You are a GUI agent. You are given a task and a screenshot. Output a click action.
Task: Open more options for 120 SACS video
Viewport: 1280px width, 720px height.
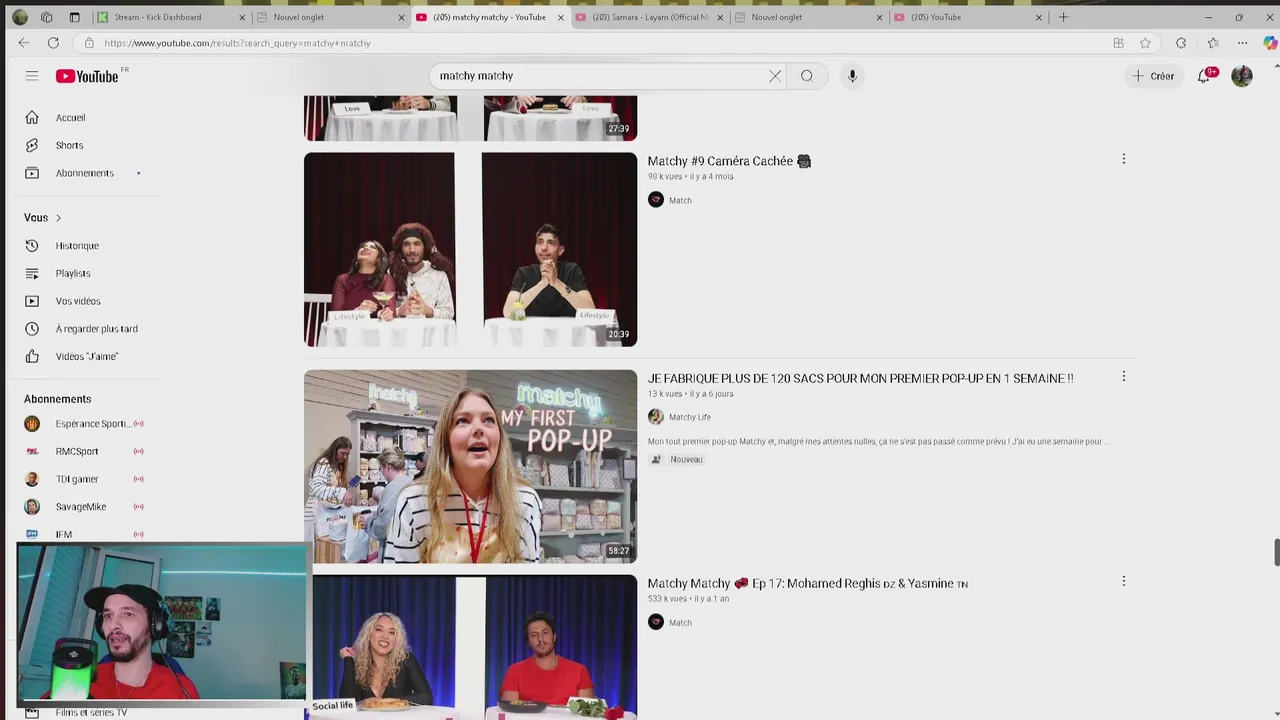[x=1123, y=377]
